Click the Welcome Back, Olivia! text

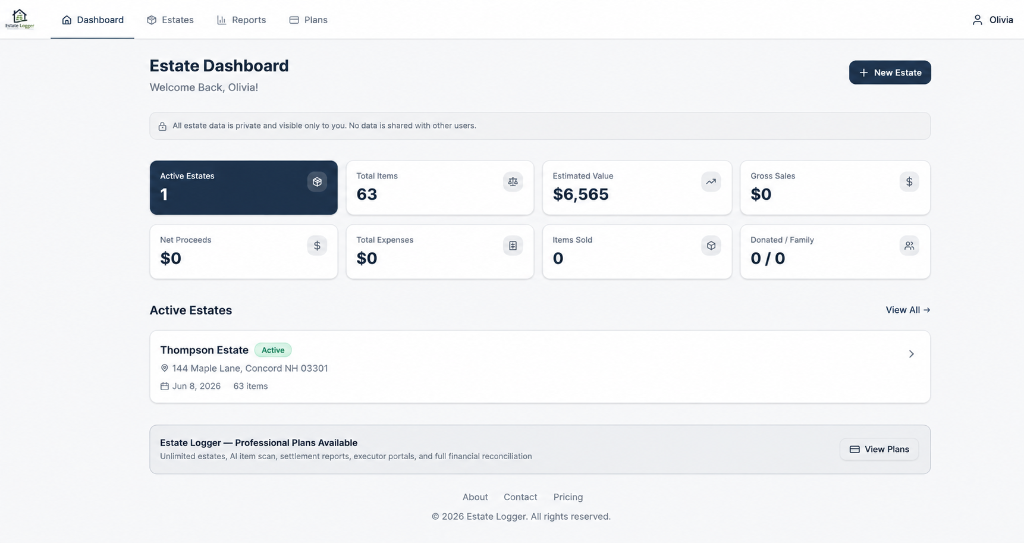204,88
